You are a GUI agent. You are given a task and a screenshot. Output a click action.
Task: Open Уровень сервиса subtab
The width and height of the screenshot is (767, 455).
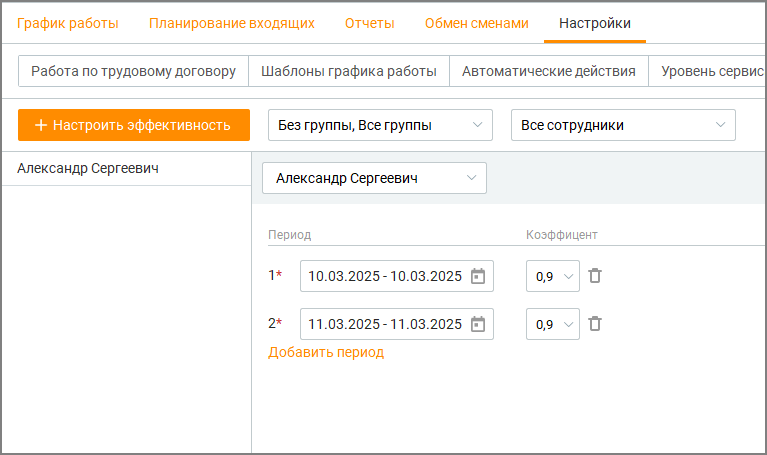tap(707, 71)
